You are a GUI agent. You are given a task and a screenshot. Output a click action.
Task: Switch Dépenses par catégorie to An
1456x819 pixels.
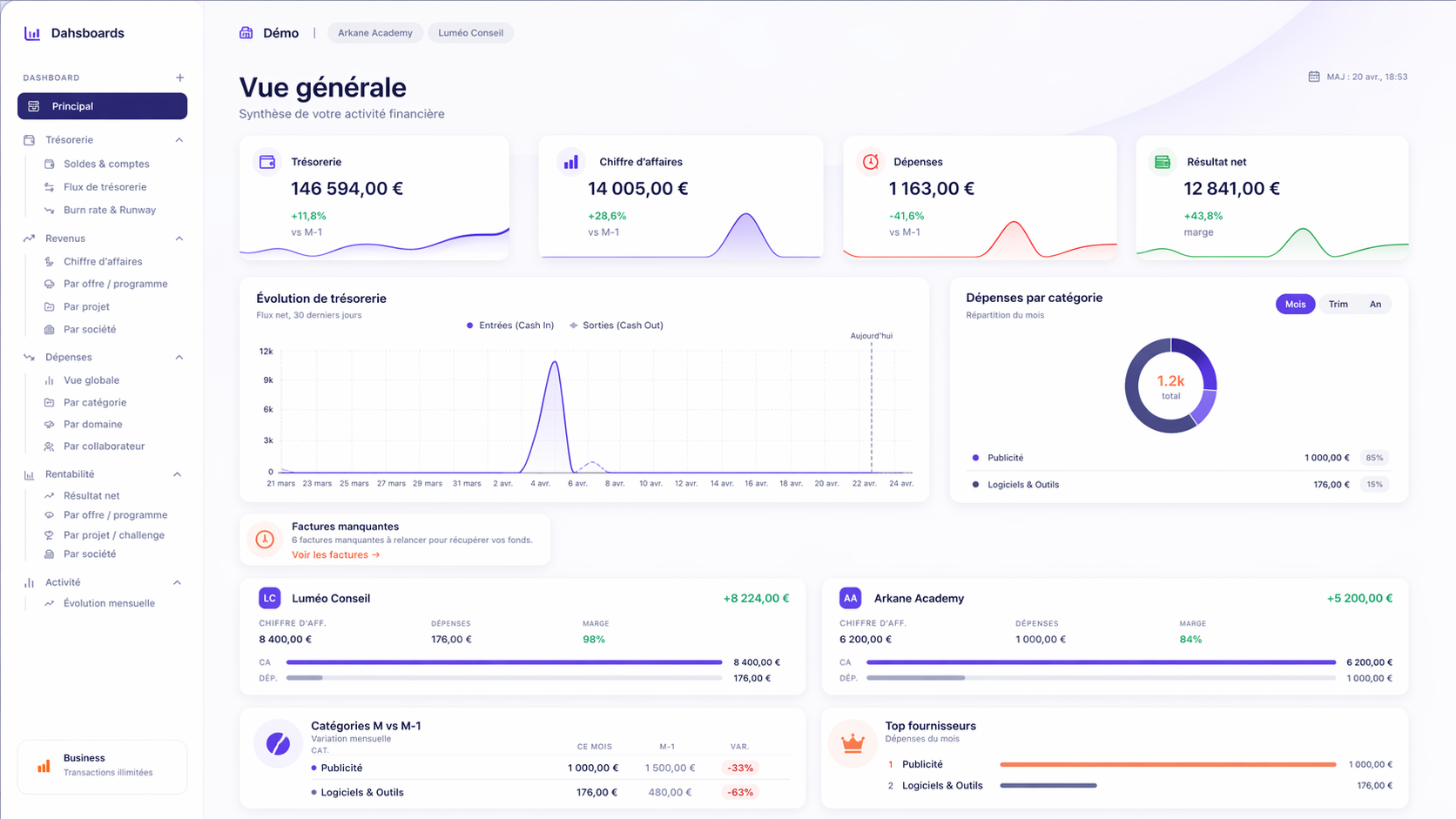pos(1375,304)
